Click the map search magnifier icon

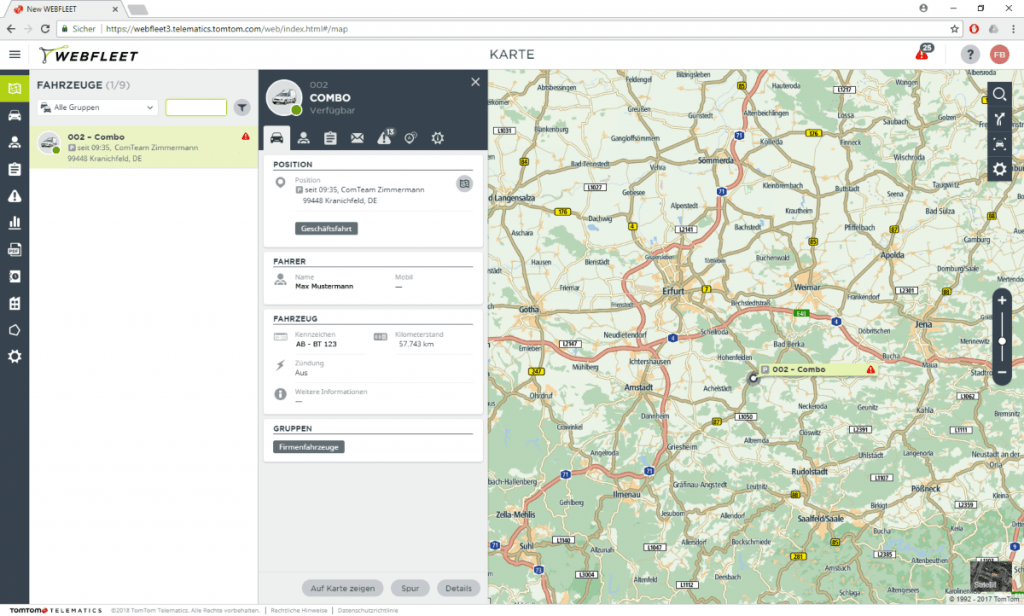click(1000, 95)
